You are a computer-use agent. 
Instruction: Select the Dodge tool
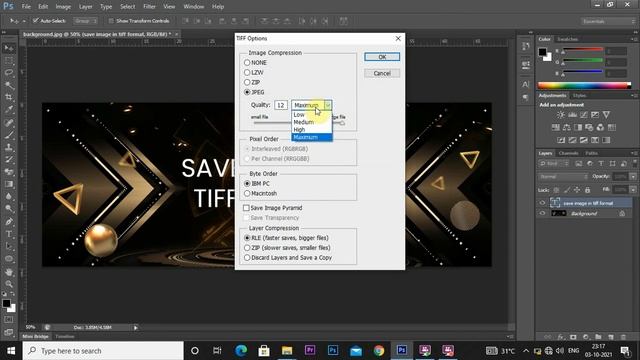tap(9, 209)
